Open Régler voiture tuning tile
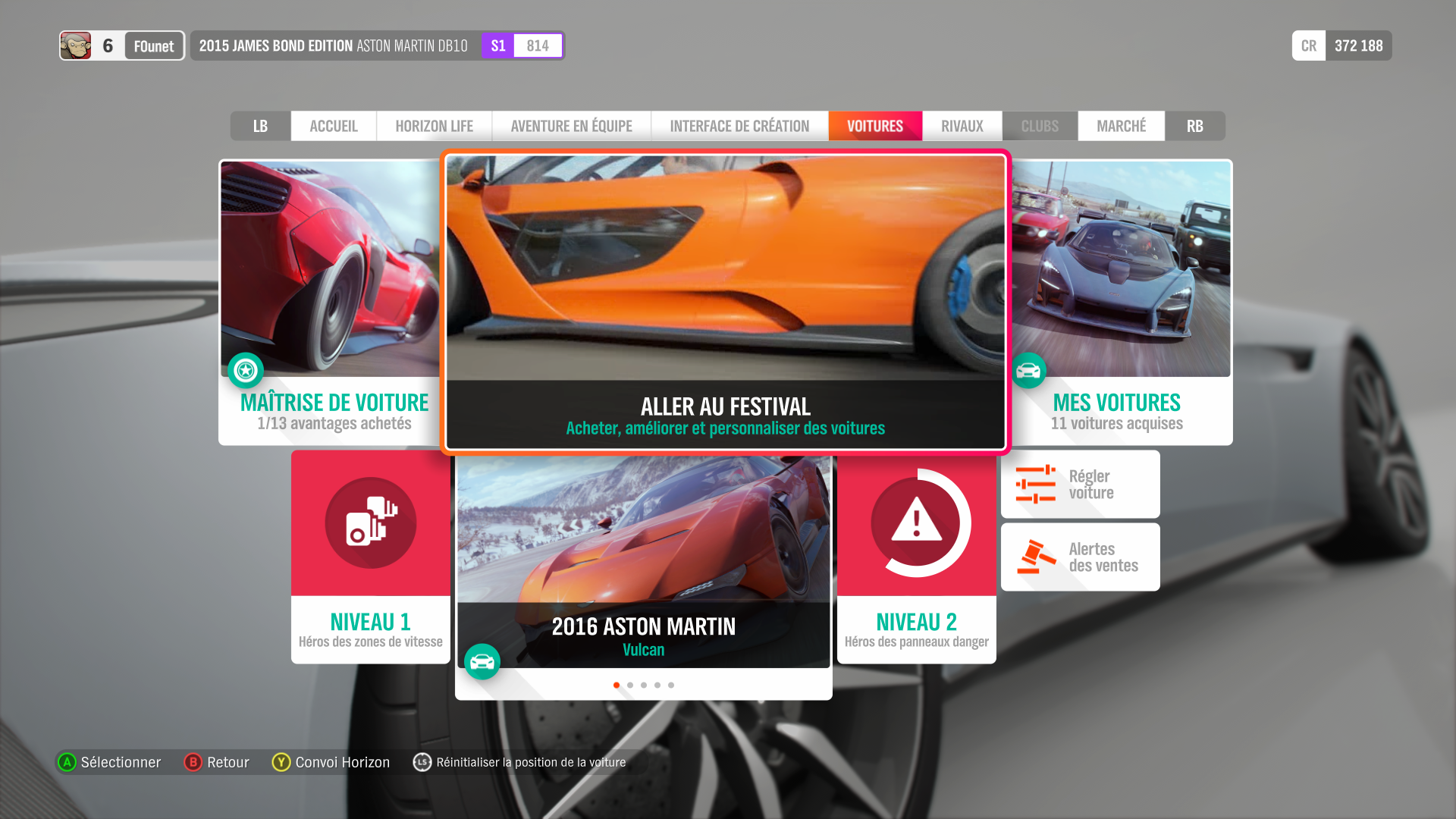Image resolution: width=1456 pixels, height=819 pixels. pos(1081,484)
